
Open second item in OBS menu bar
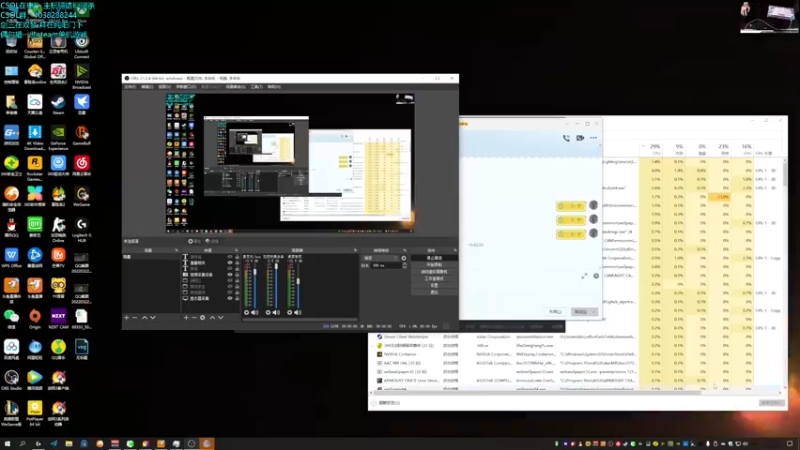[x=147, y=87]
